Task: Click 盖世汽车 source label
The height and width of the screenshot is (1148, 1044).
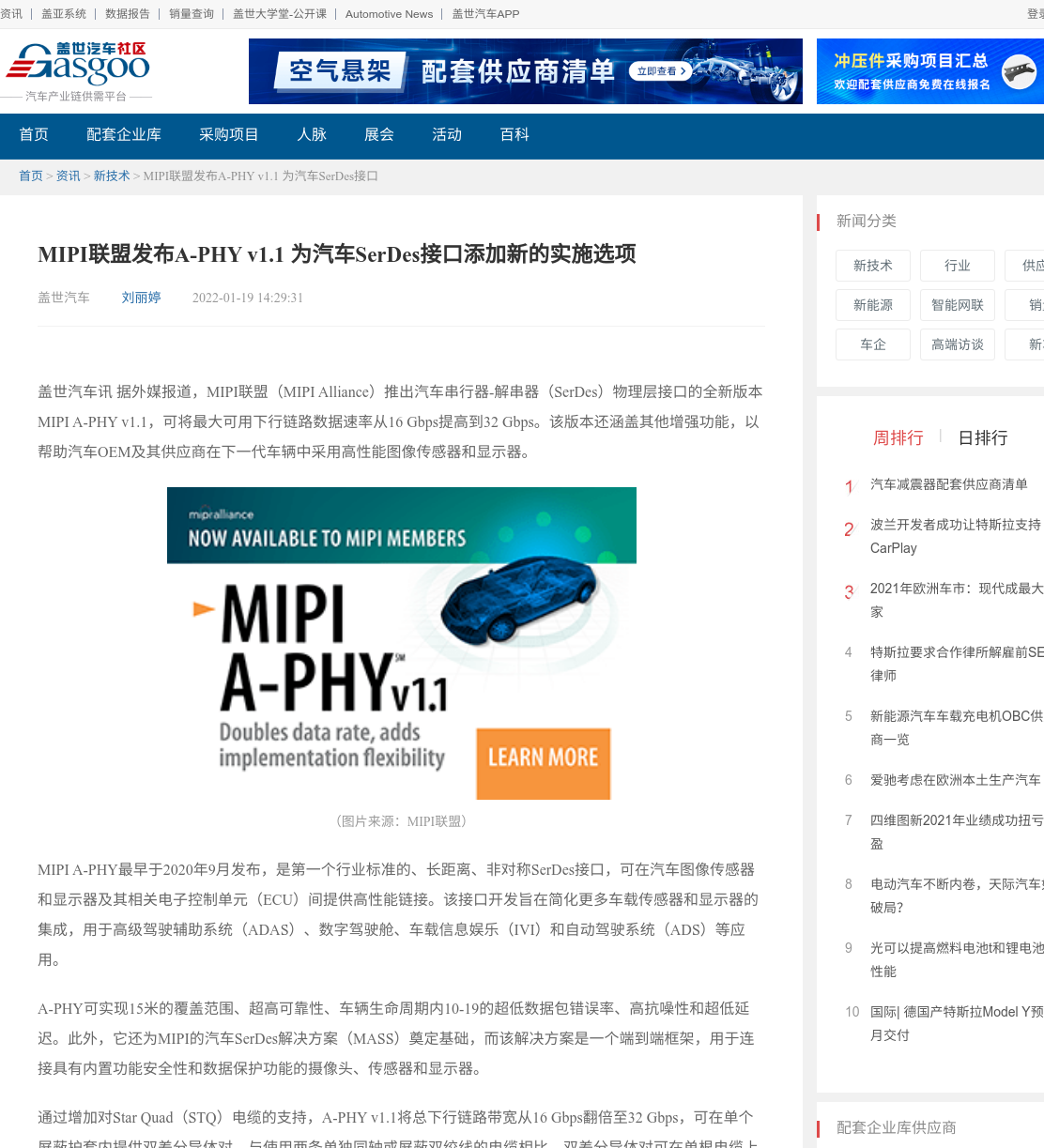Action: pyautogui.click(x=64, y=298)
